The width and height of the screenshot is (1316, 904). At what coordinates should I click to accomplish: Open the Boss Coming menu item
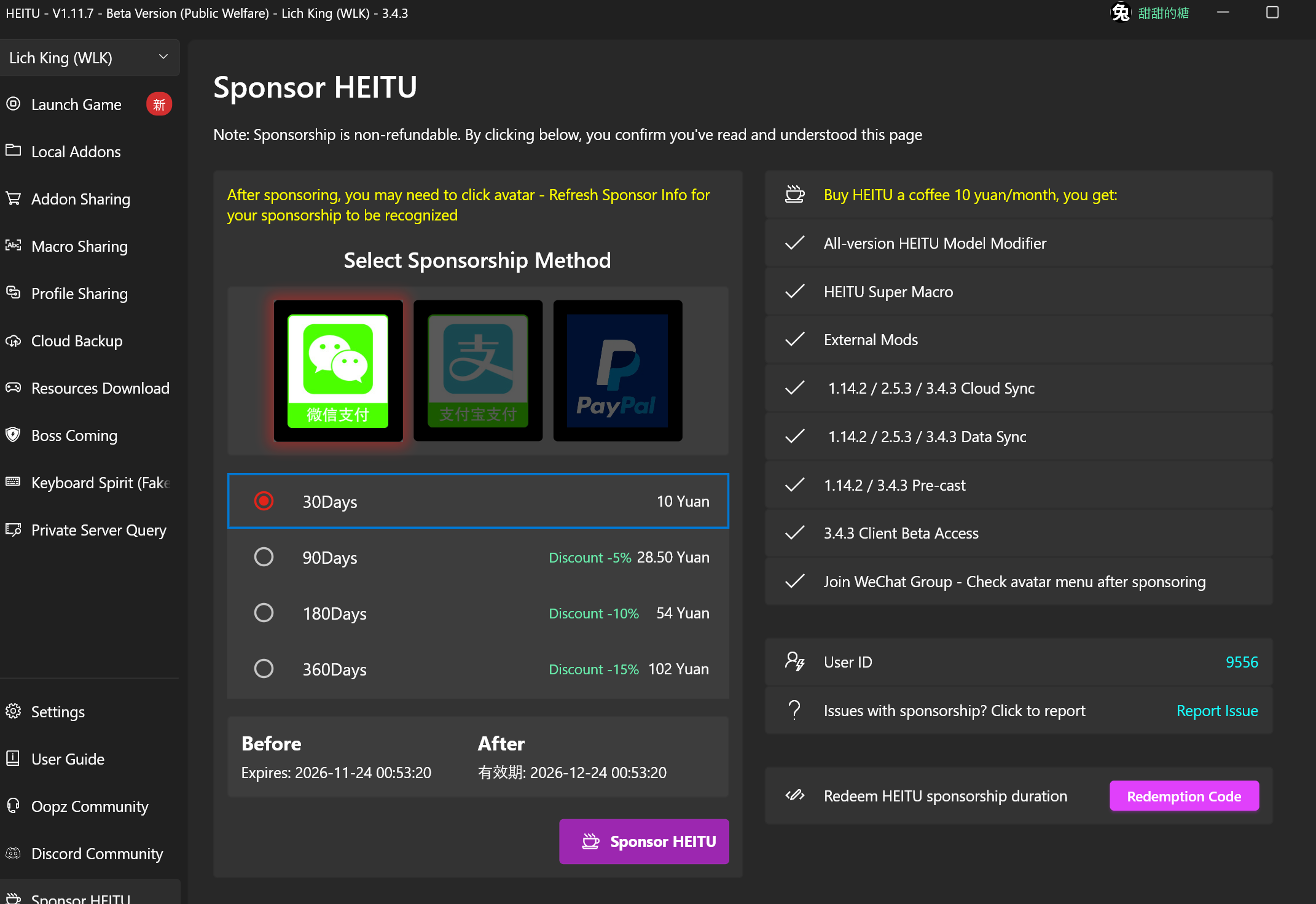[90, 435]
